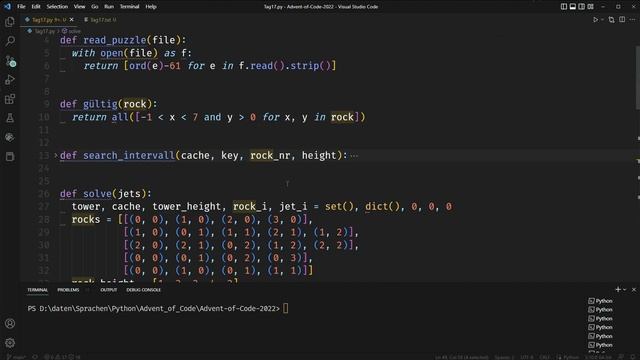Click into the terminal prompt input
Screen dimensions: 640x360
point(285,308)
